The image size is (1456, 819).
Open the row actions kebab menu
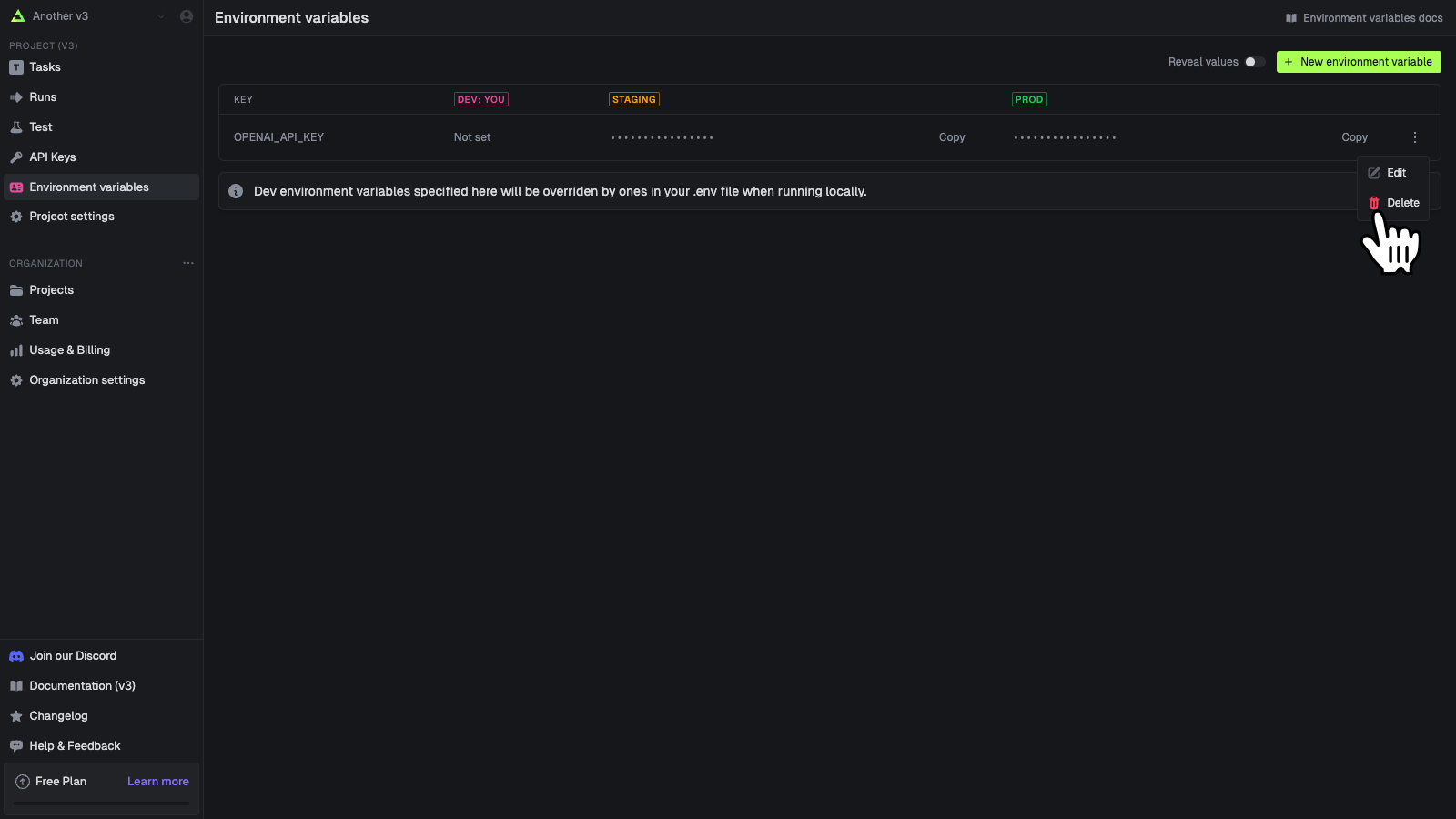(x=1415, y=137)
